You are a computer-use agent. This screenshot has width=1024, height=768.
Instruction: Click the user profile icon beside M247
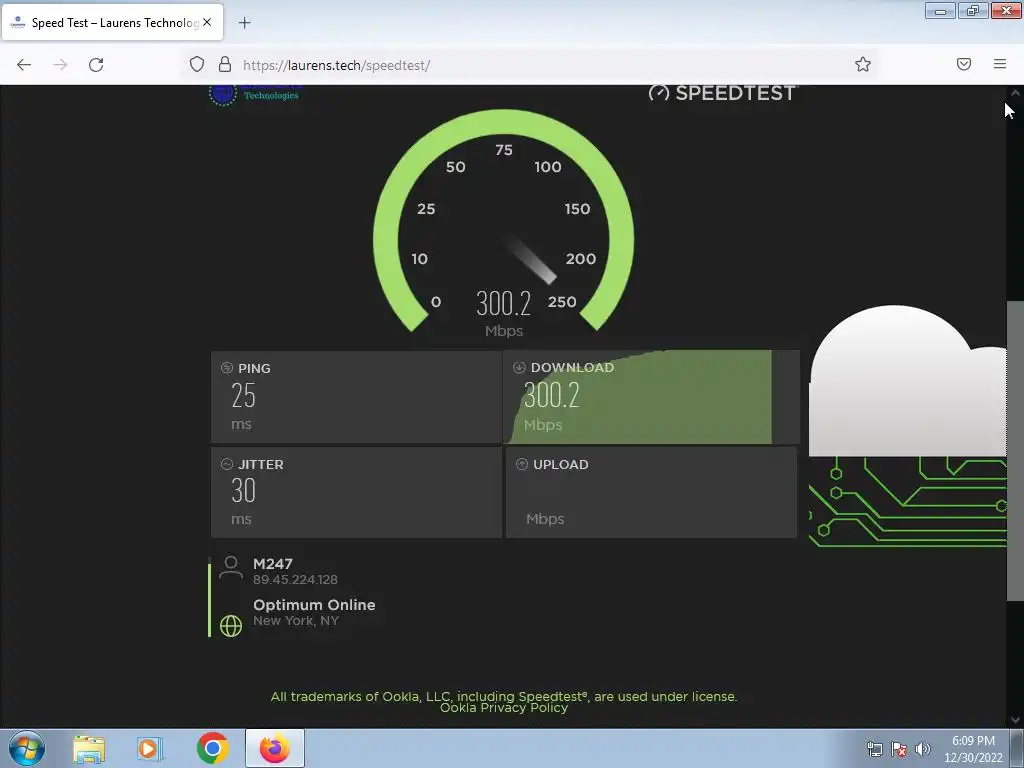231,567
